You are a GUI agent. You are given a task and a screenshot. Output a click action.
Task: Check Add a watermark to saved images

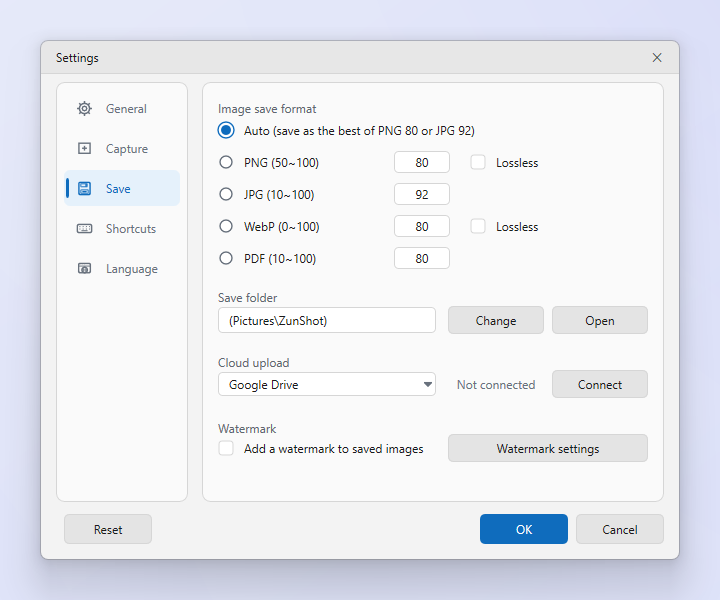(x=226, y=448)
